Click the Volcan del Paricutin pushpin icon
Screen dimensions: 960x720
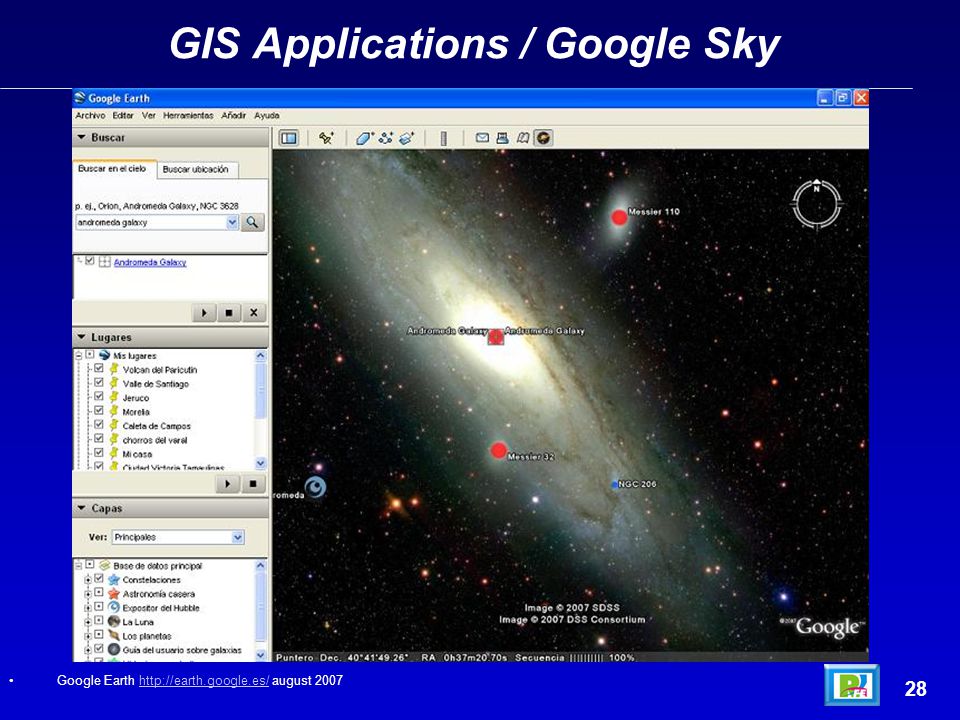114,369
